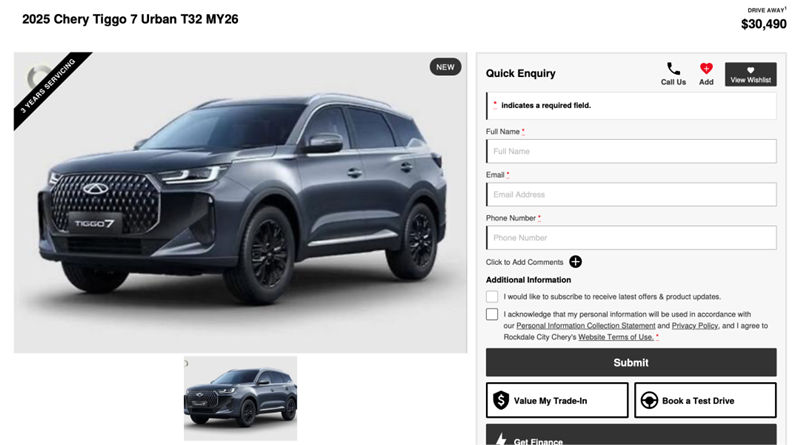800x445 pixels.
Task: Click the Get Finance lightning icon
Action: point(502,439)
